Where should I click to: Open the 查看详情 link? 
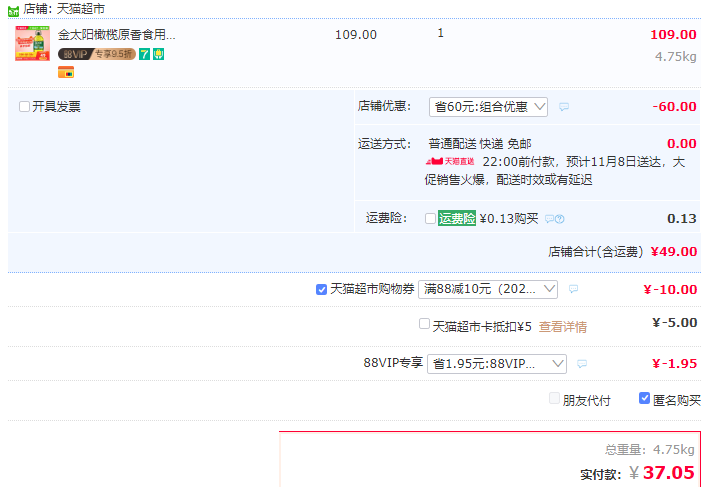click(563, 326)
